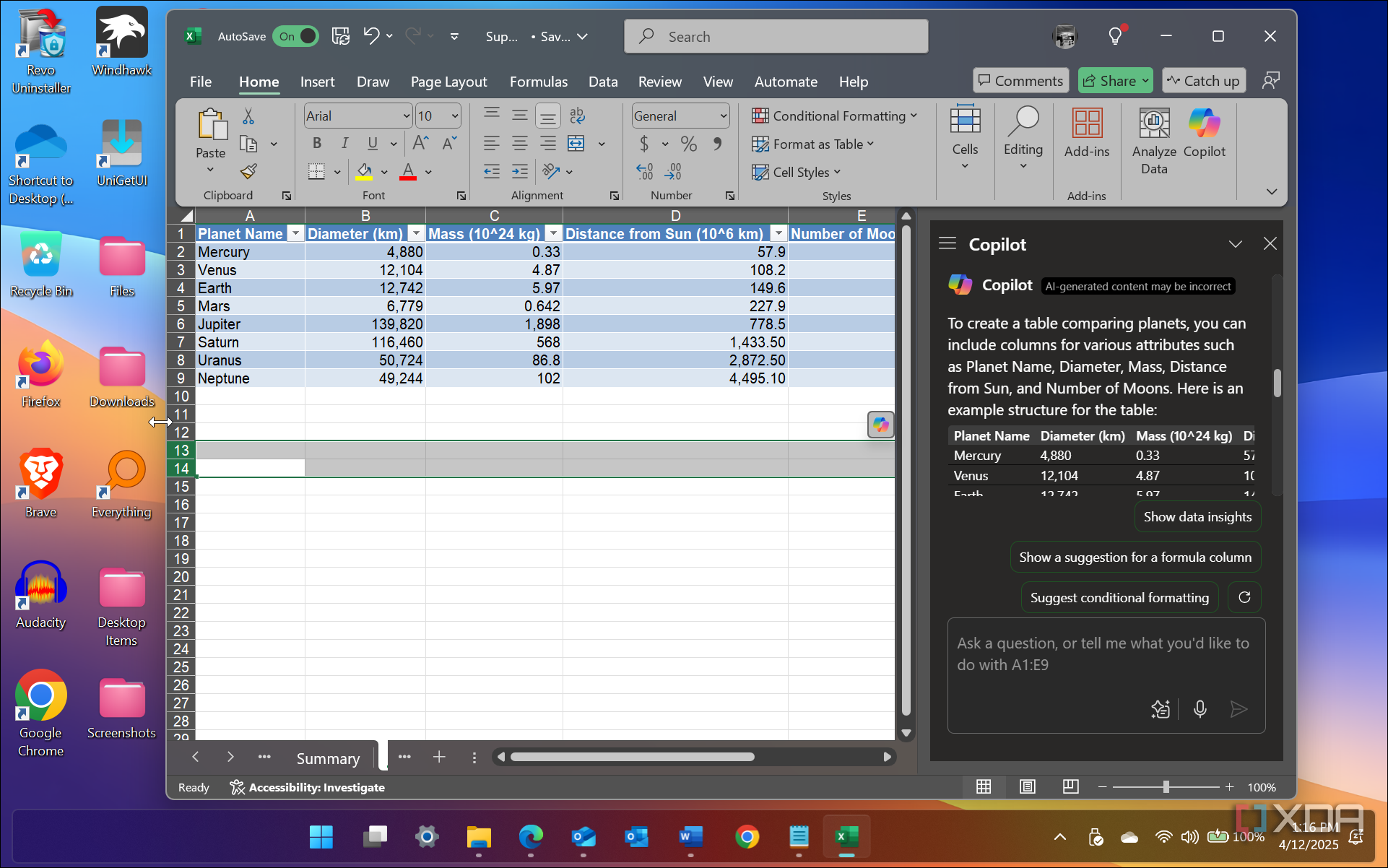Expand the font size dropdown
The width and height of the screenshot is (1388, 868).
point(455,116)
